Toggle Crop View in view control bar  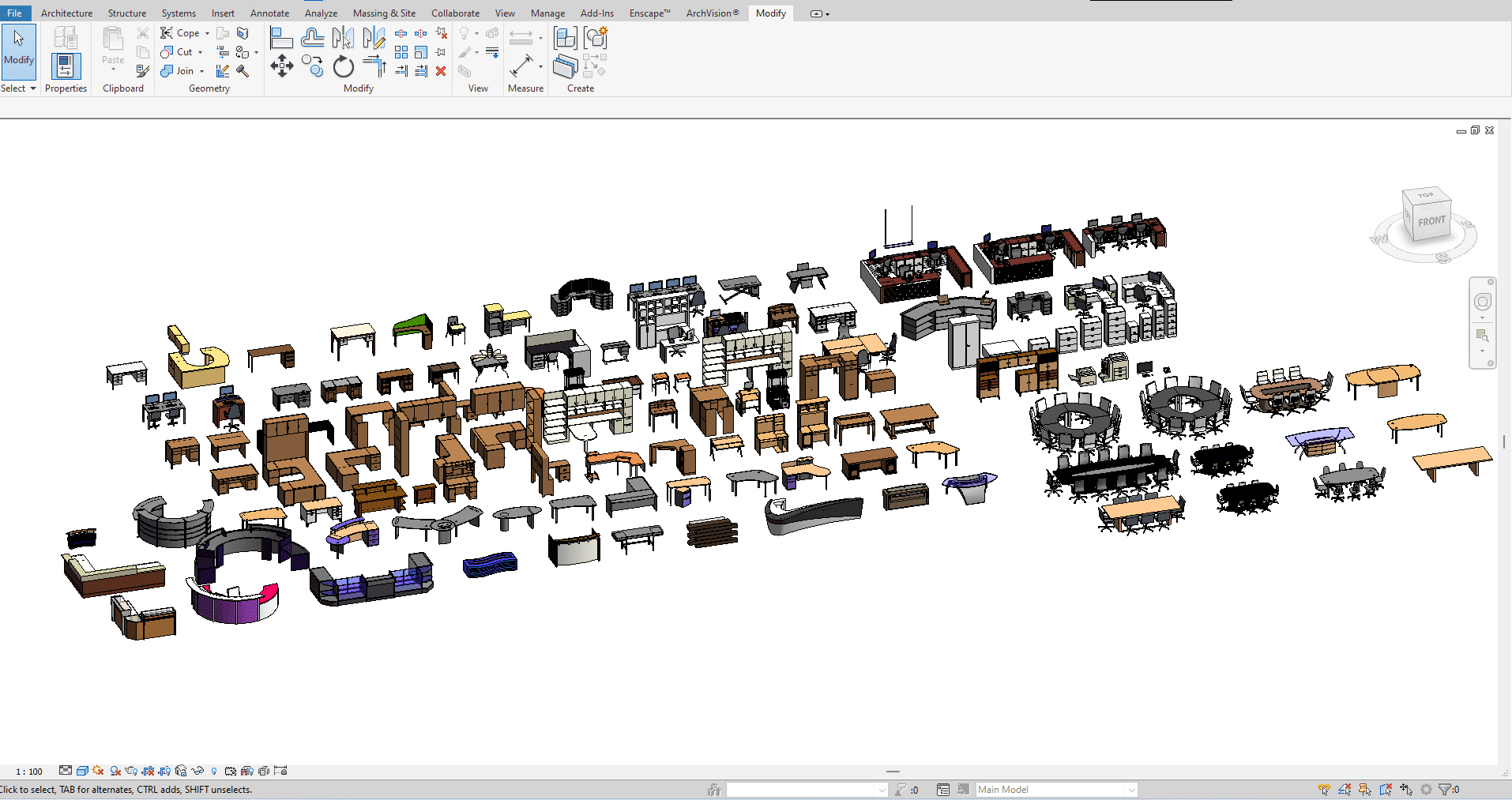click(148, 771)
